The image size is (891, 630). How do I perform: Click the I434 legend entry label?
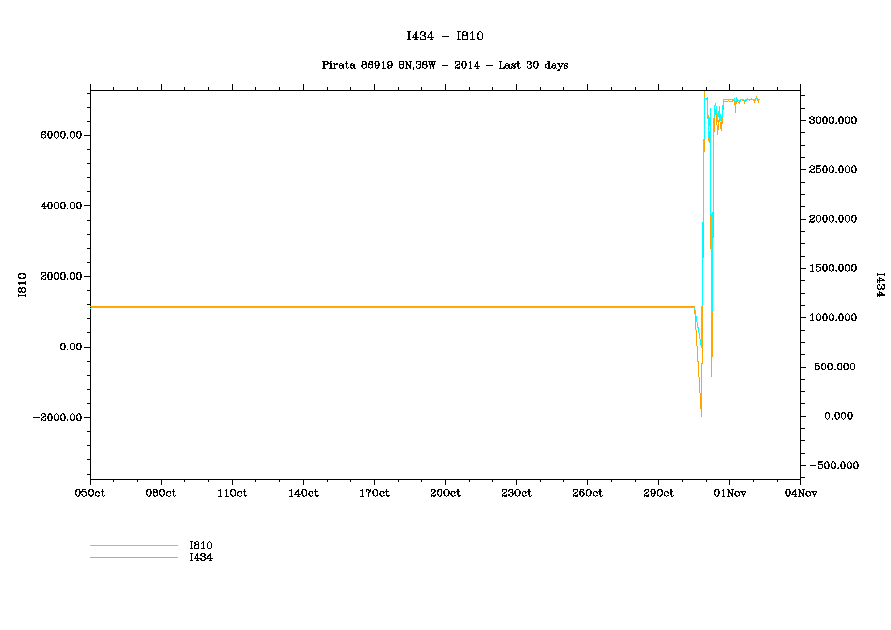(201, 557)
